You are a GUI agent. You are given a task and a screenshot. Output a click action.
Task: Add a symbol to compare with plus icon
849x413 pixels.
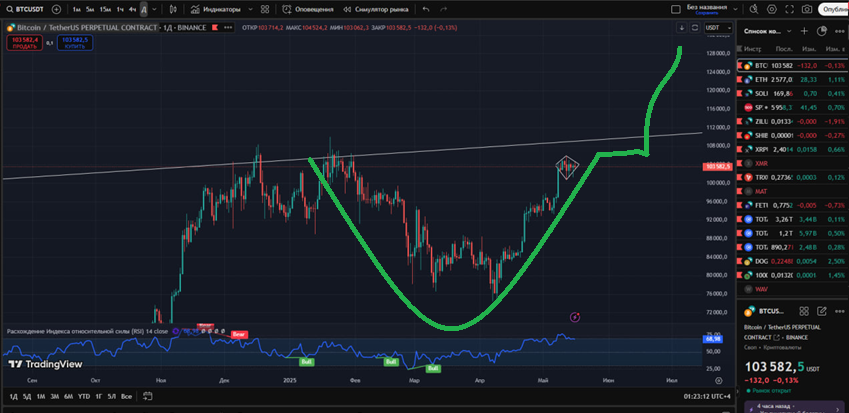pos(56,9)
